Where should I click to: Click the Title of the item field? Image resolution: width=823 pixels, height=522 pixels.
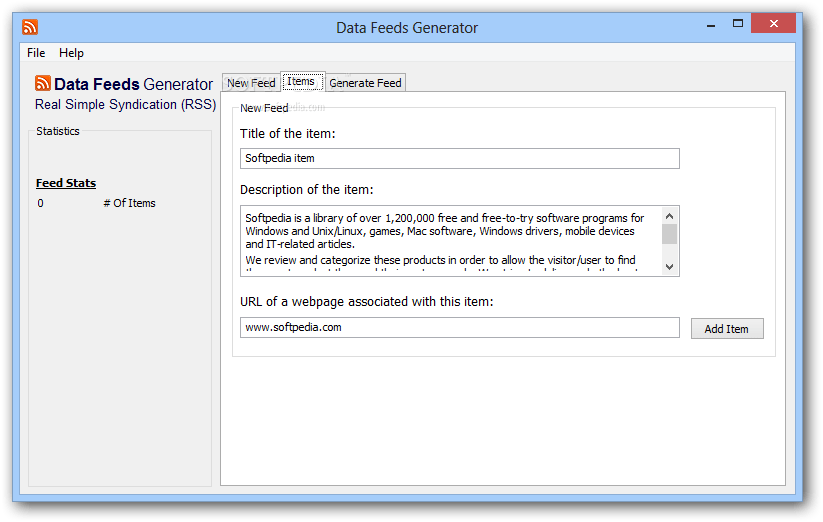[460, 158]
